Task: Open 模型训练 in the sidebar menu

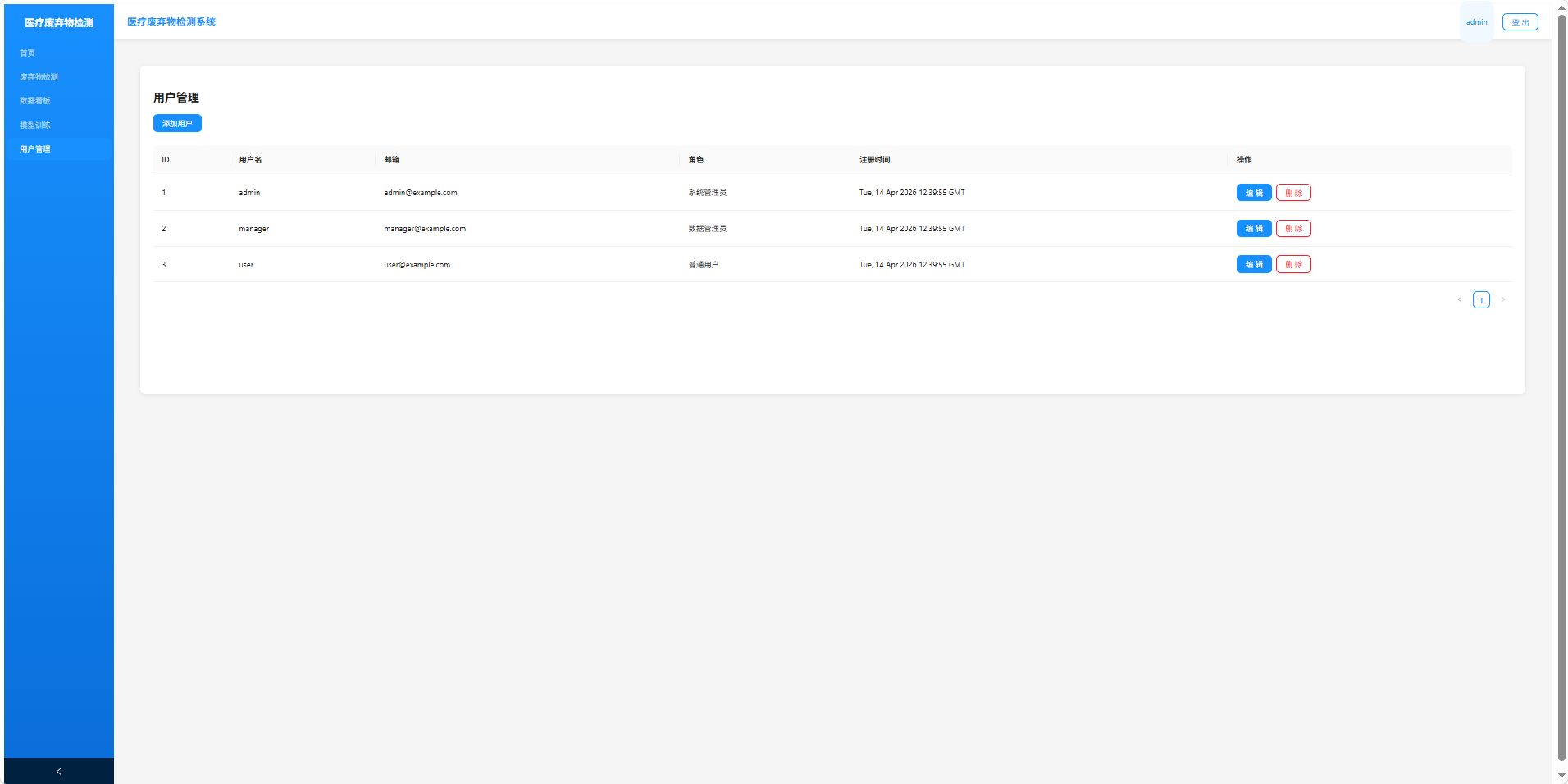Action: (x=58, y=125)
